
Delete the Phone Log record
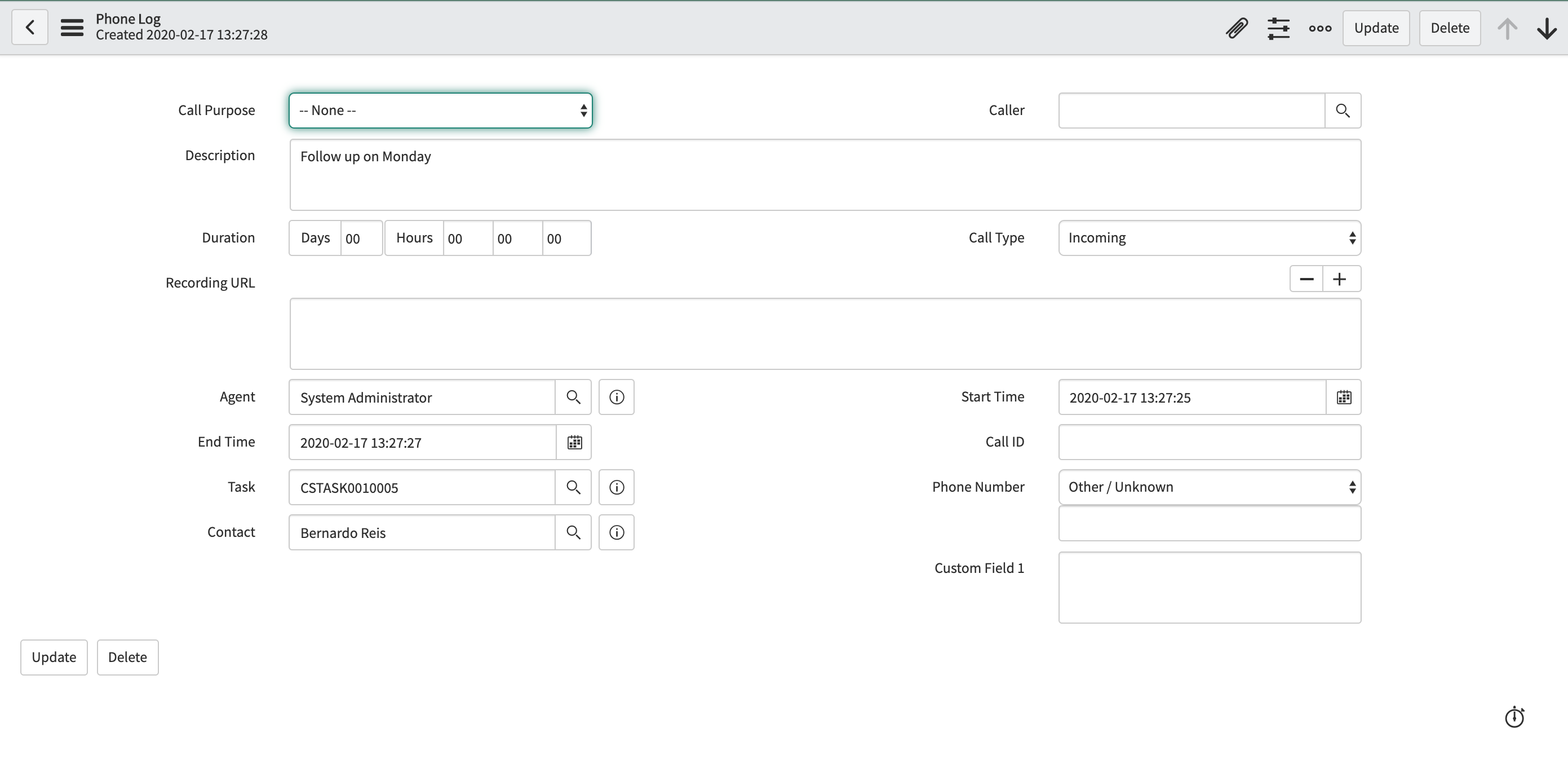click(1450, 28)
